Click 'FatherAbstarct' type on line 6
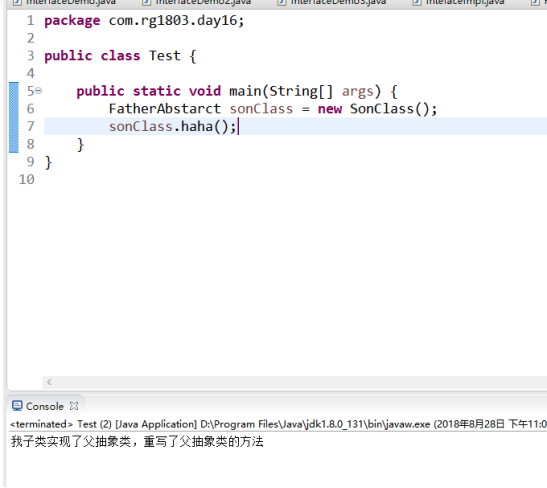 point(165,108)
